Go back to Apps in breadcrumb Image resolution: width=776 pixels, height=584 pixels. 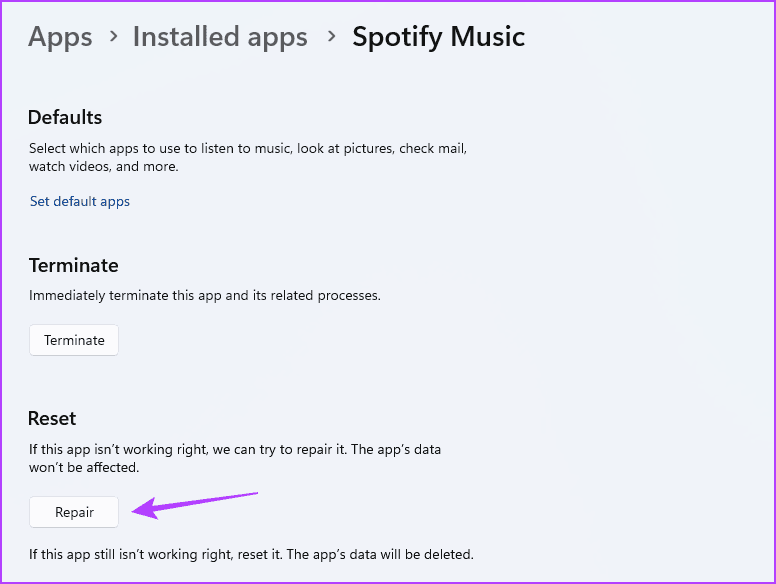tap(60, 37)
